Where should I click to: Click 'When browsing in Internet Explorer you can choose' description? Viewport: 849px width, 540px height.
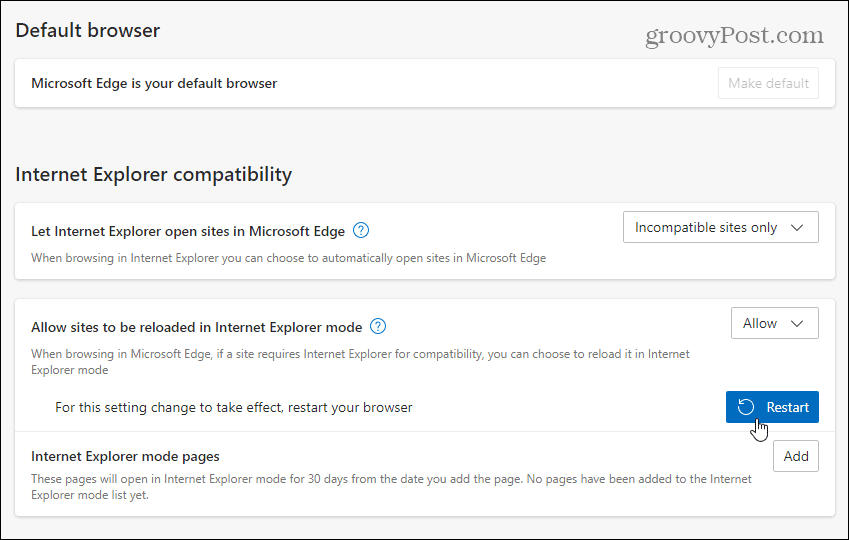(289, 258)
